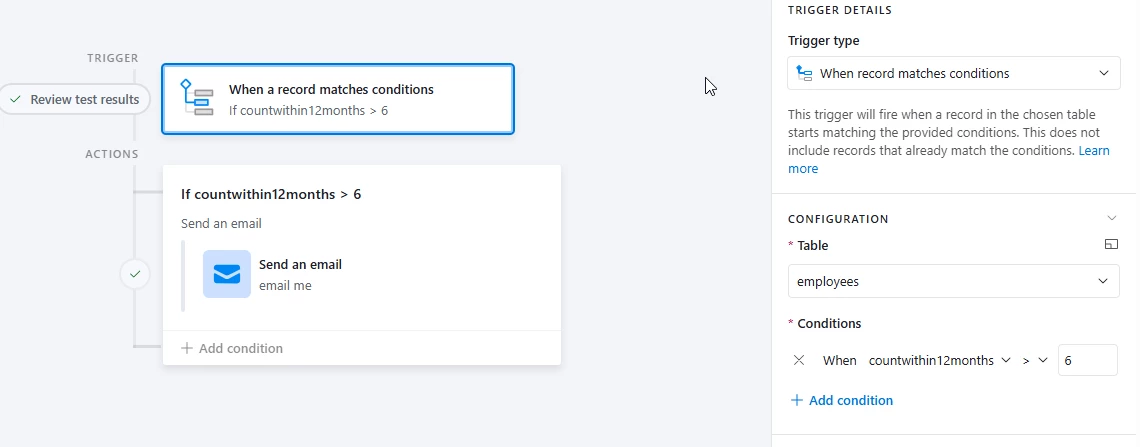The image size is (1140, 447).
Task: Click the green checkmark circle beside the actions
Action: (135, 275)
